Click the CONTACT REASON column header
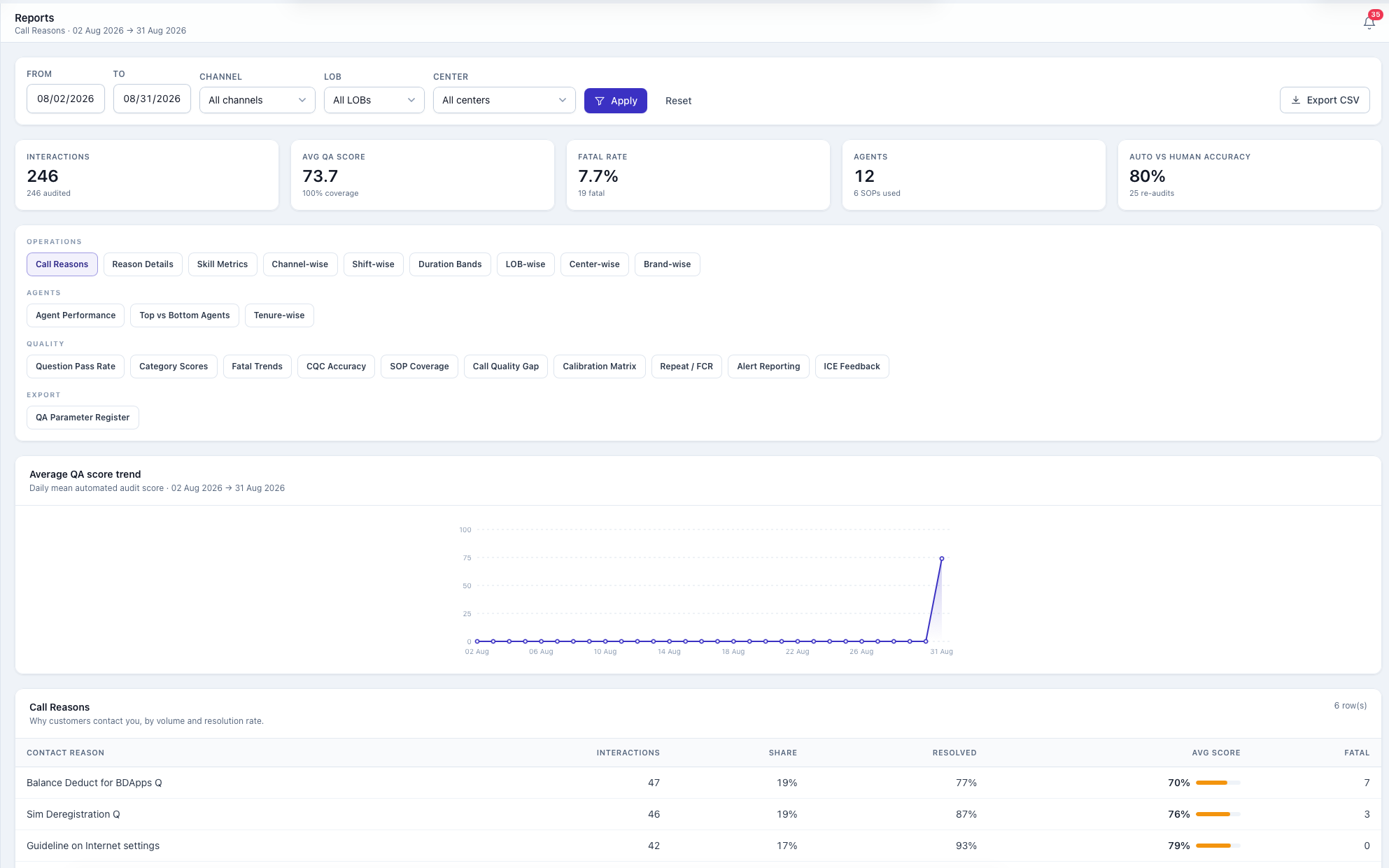This screenshot has height=868, width=1389. [x=65, y=753]
